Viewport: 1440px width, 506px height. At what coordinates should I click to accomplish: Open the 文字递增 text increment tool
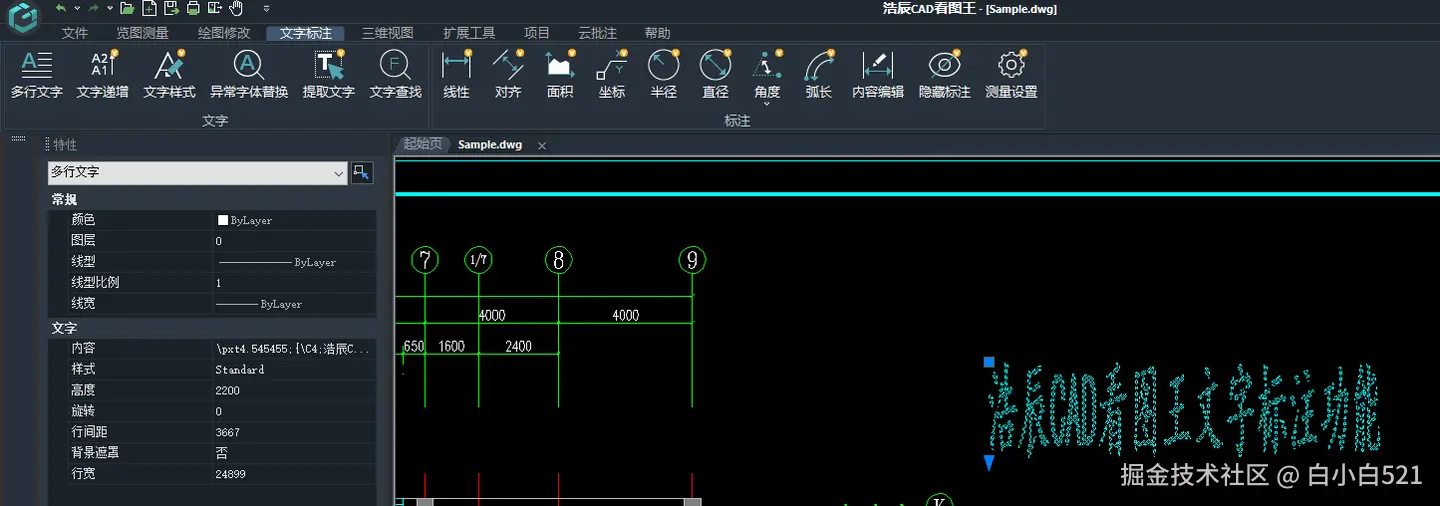(103, 76)
